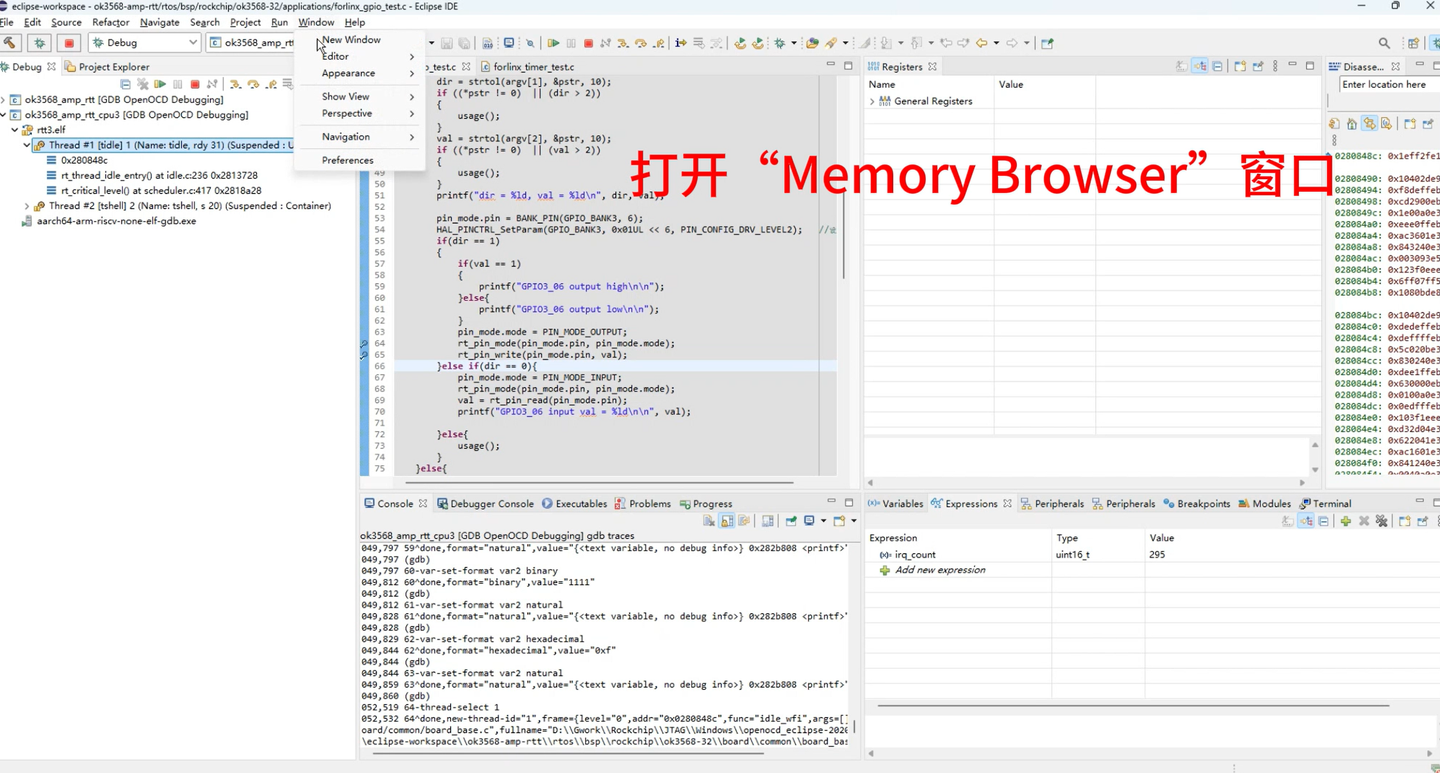Click Add new expression plus icon in Expressions toolbar
The width and height of the screenshot is (1440, 773).
[1346, 521]
